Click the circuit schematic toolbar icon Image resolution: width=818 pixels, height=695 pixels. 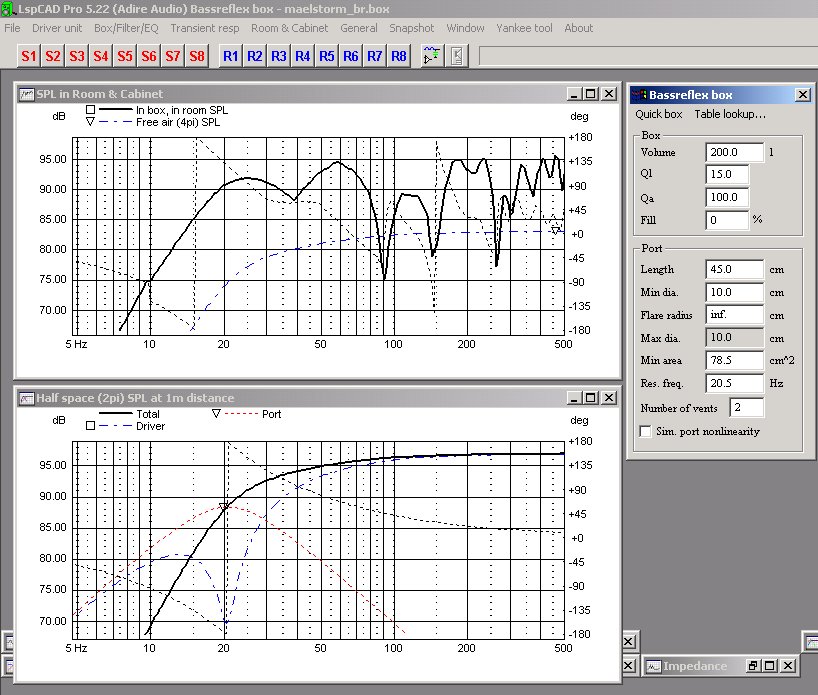431,56
